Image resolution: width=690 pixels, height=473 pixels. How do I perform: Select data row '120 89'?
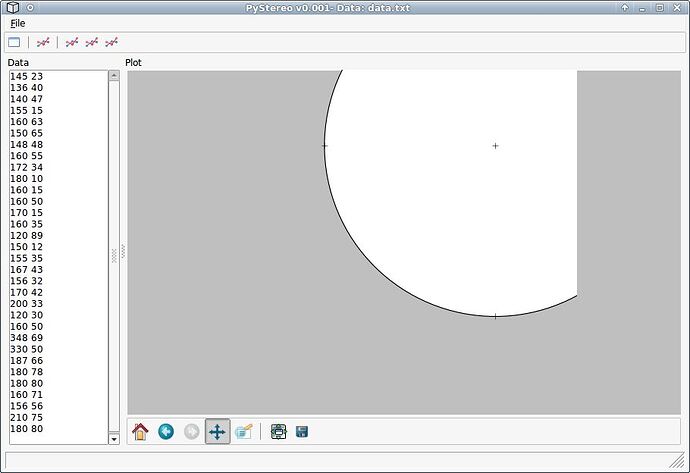[59, 236]
